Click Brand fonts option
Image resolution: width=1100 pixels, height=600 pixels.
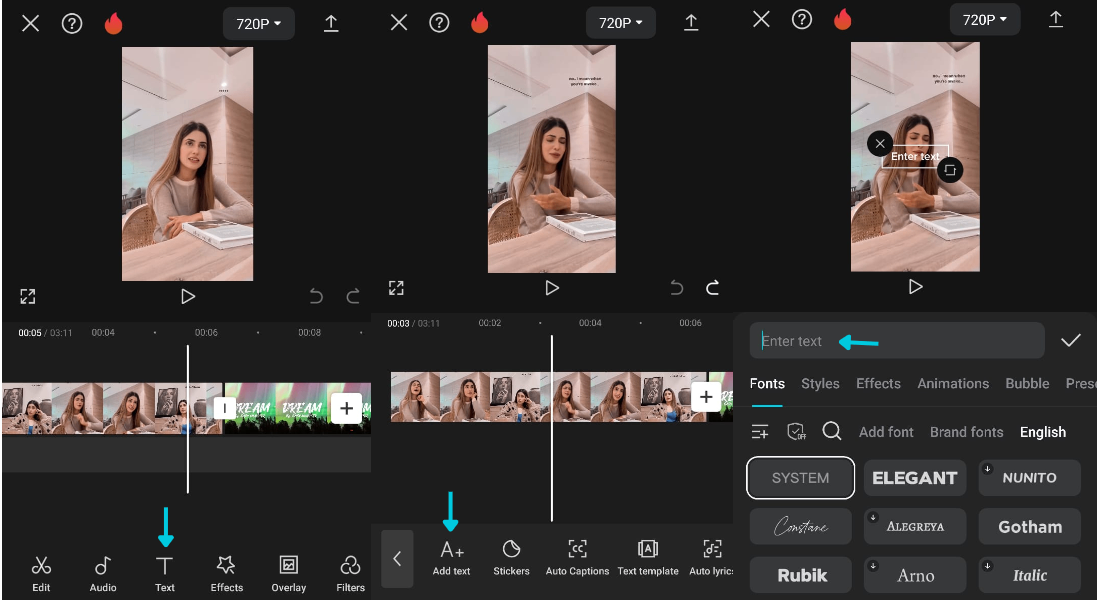[x=966, y=432]
